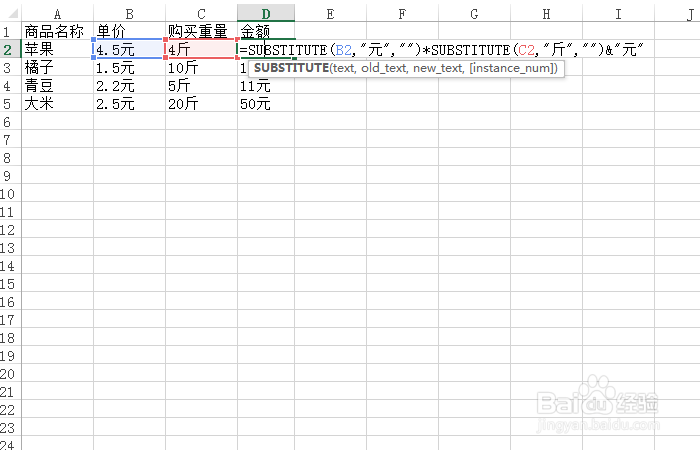The height and width of the screenshot is (450, 700).
Task: Click weight cell 10斤
Action: coord(201,67)
